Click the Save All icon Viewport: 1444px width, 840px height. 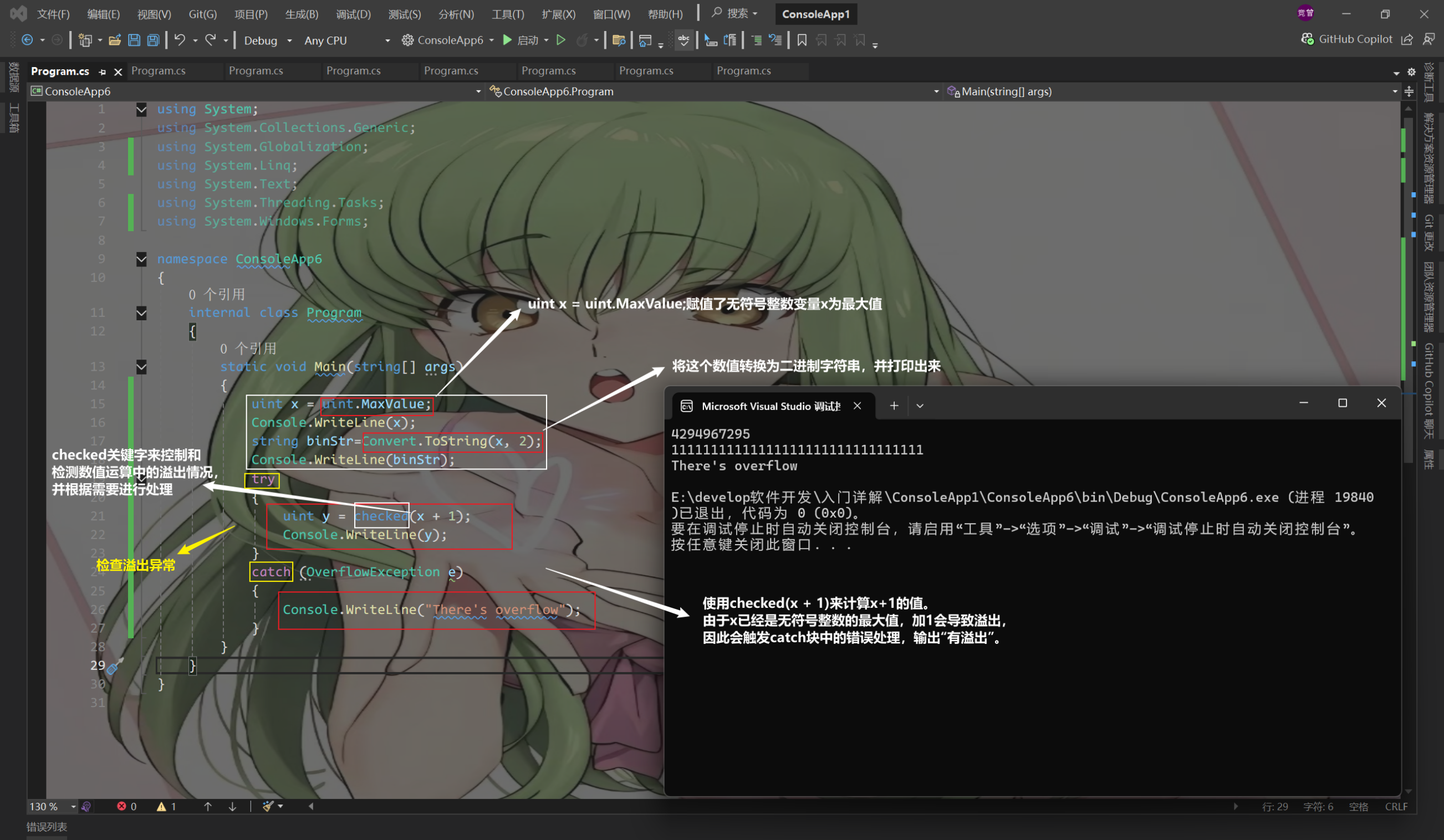point(153,40)
